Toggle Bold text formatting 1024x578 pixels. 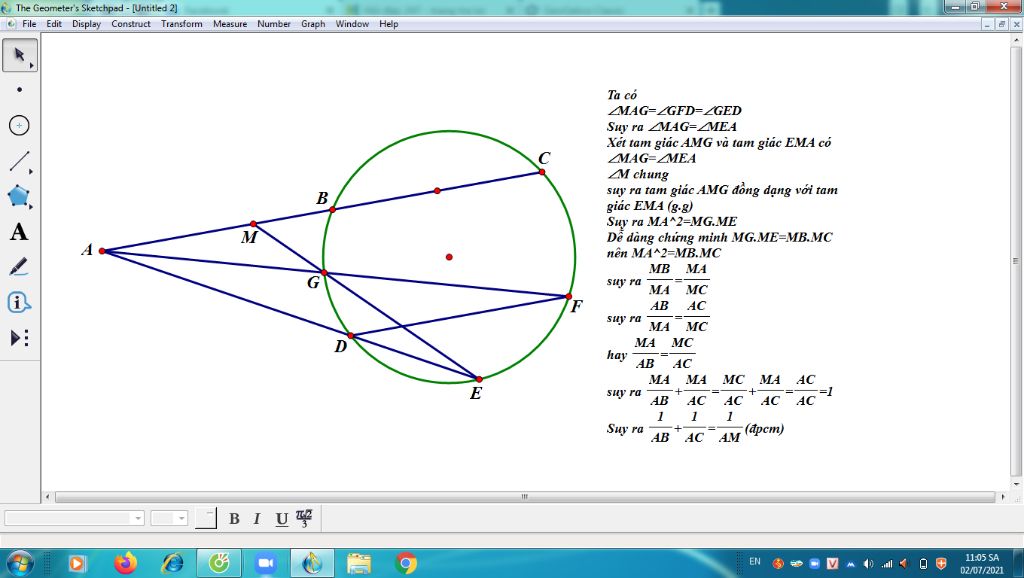[234, 519]
